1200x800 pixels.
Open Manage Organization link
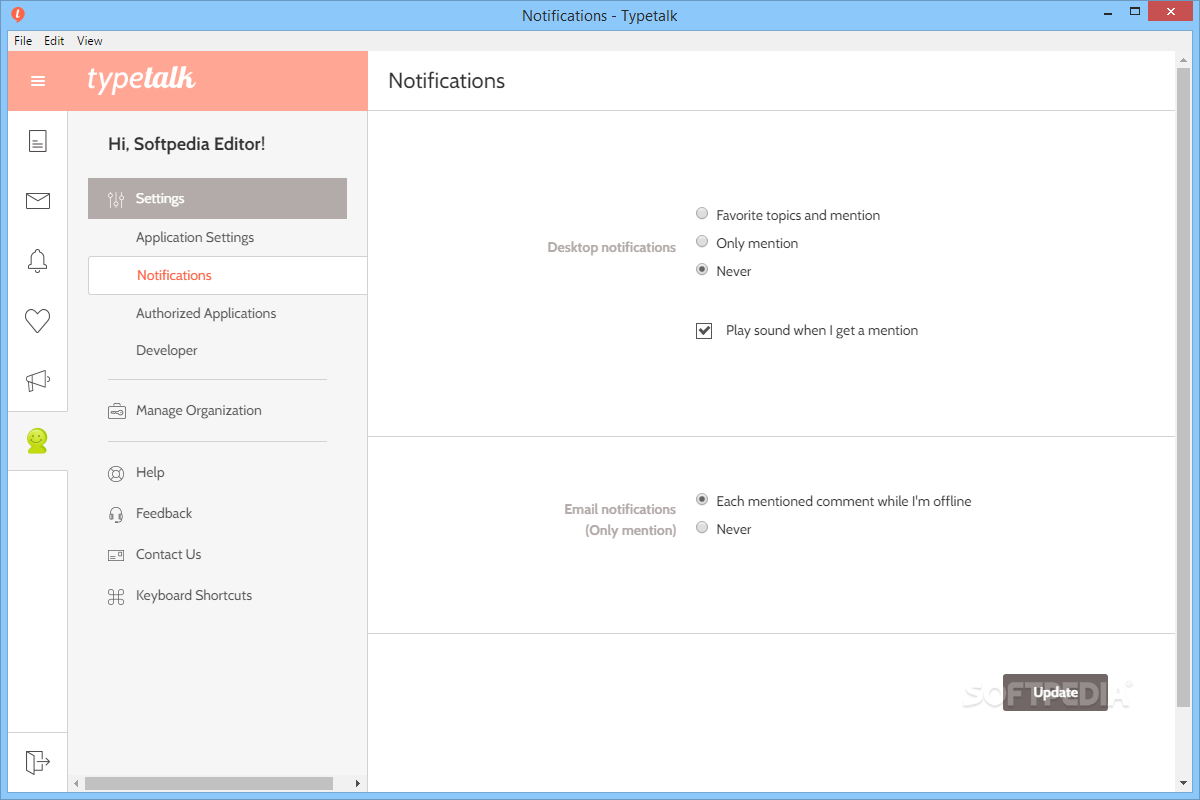(x=199, y=410)
